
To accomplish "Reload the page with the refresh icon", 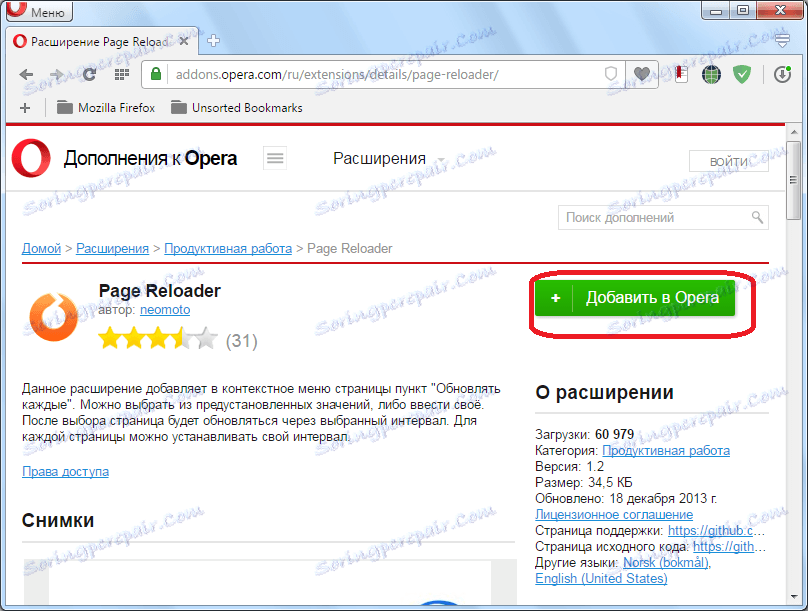I will point(89,74).
